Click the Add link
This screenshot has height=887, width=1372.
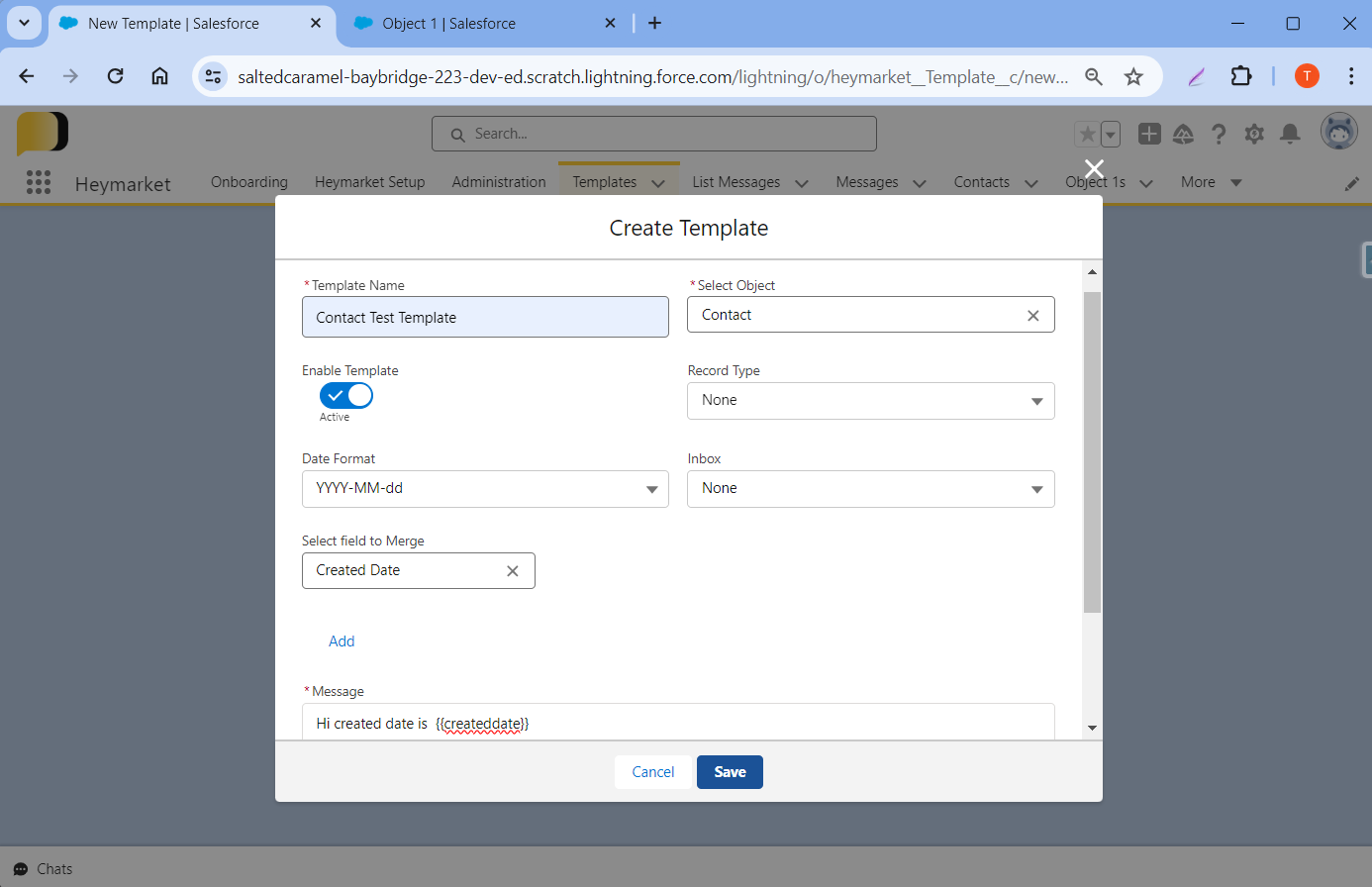(x=342, y=641)
